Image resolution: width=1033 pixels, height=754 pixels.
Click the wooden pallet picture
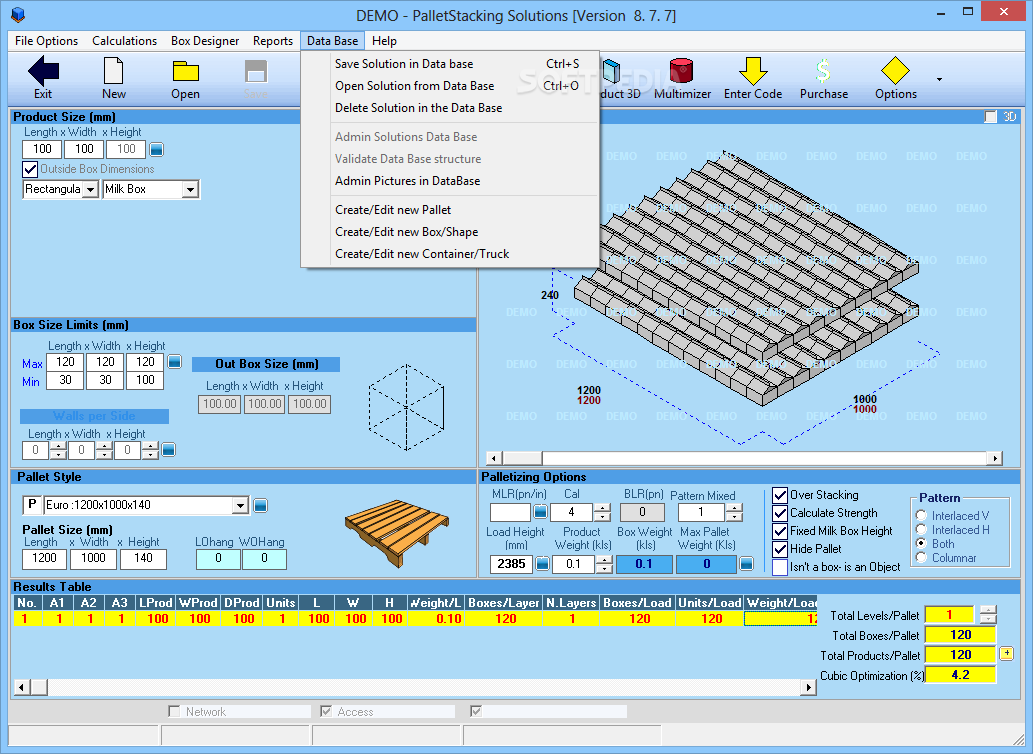click(x=397, y=532)
